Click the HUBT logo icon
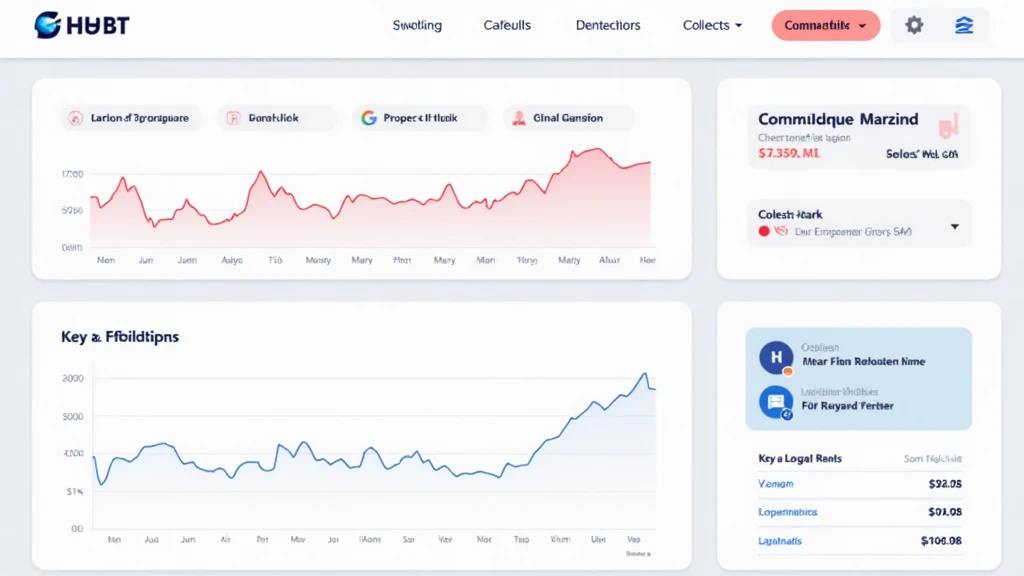 click(47, 26)
